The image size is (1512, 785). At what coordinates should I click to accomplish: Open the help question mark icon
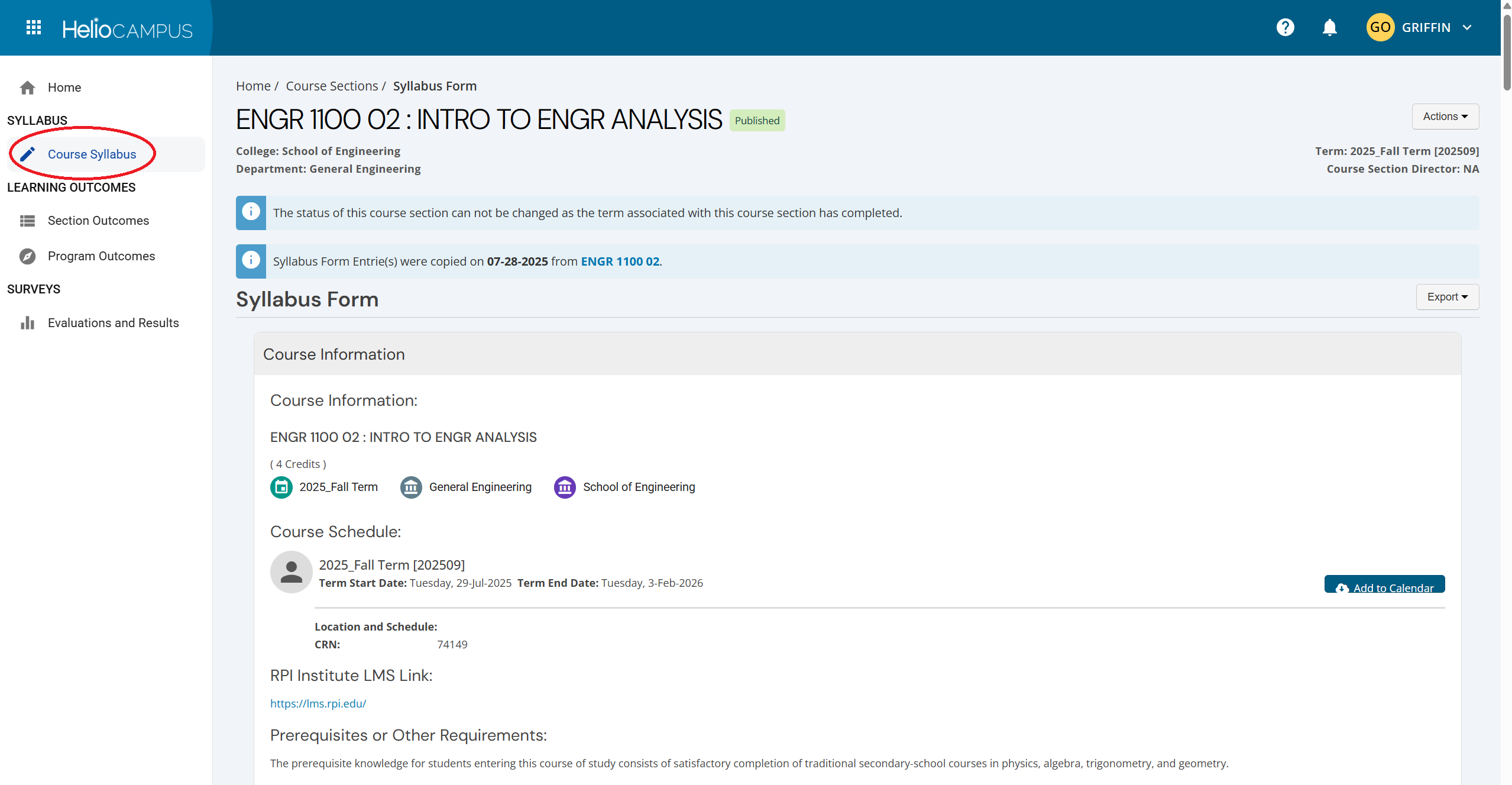click(x=1285, y=27)
